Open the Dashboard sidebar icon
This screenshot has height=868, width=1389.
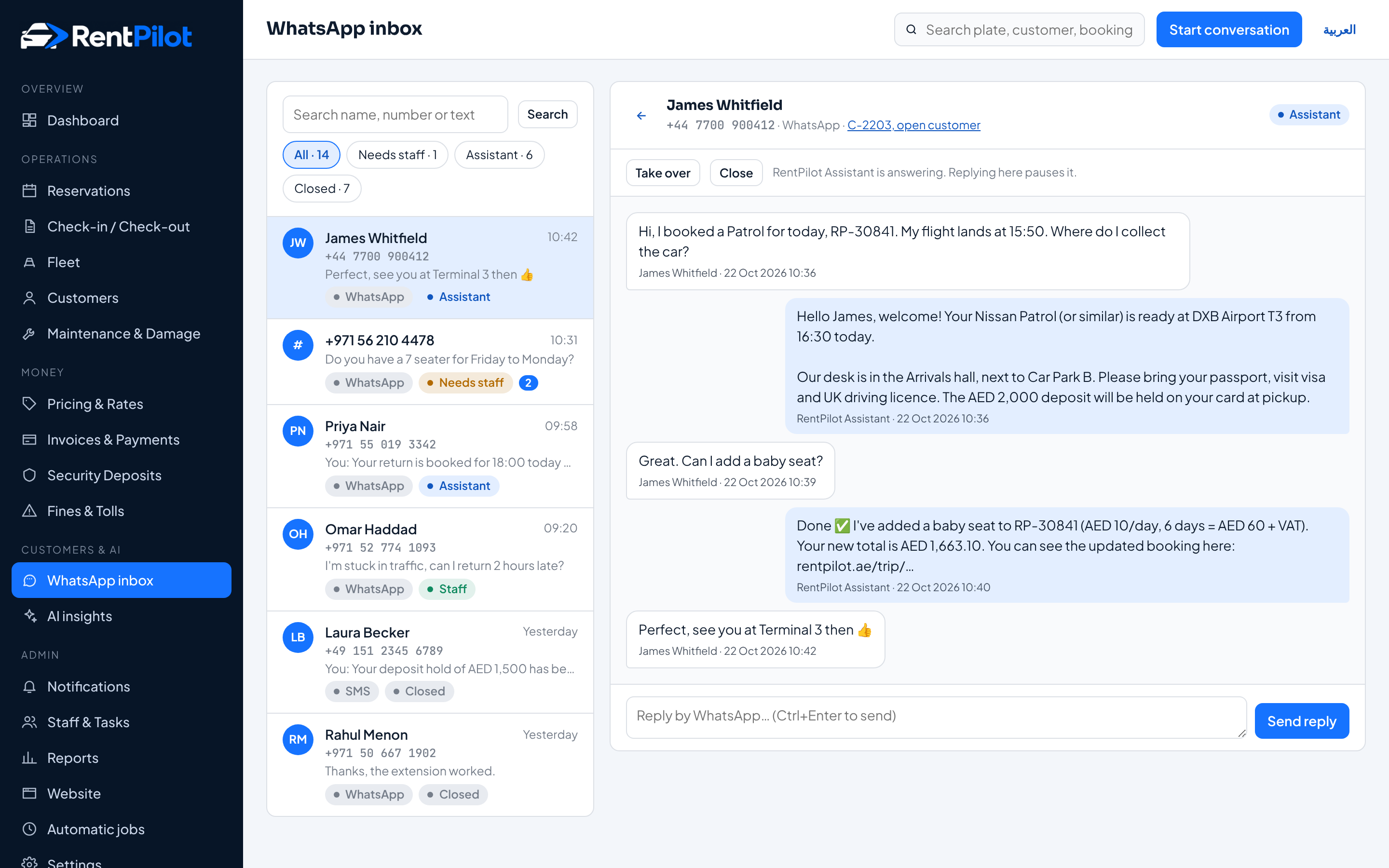pos(29,121)
